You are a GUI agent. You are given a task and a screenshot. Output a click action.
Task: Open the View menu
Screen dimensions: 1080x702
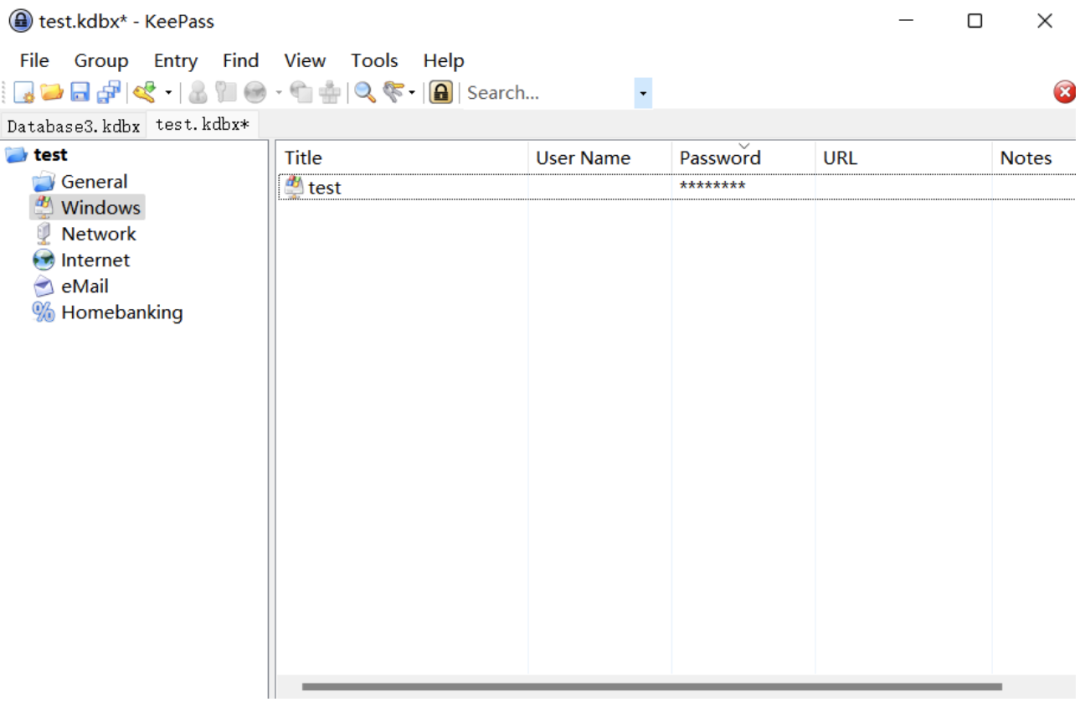tap(304, 61)
